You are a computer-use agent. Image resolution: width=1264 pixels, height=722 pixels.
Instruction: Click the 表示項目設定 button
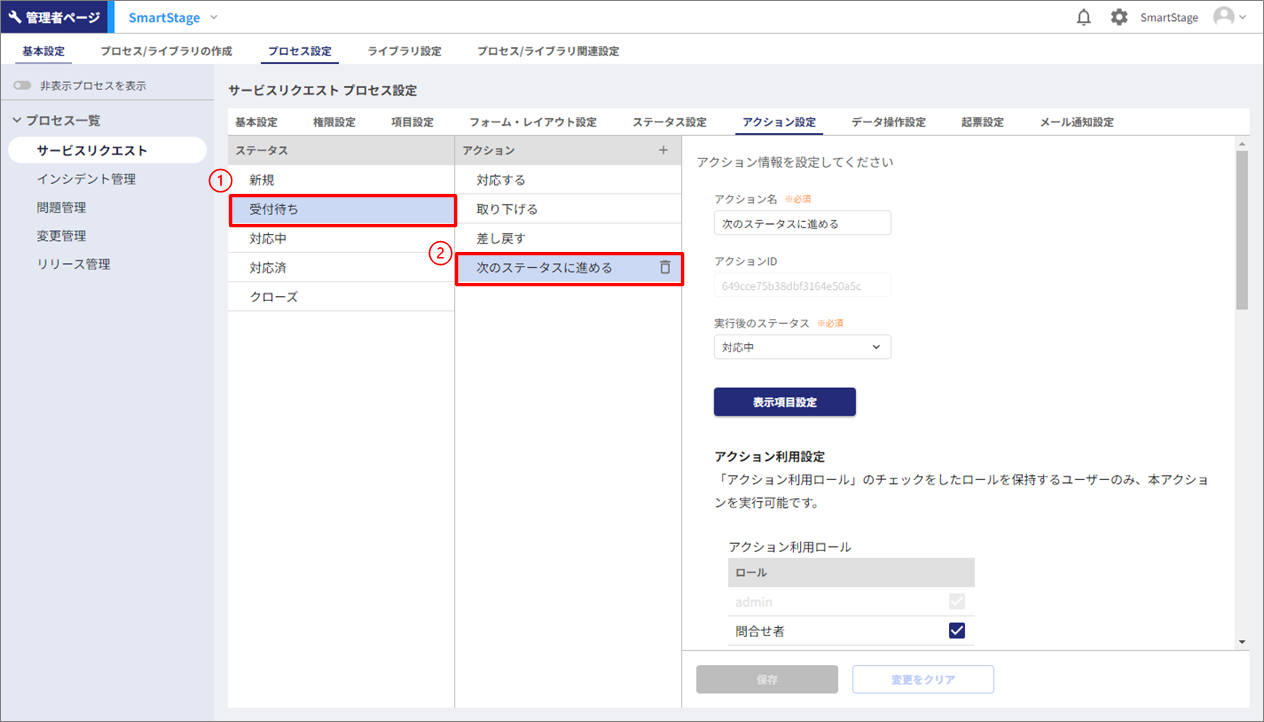coord(784,402)
